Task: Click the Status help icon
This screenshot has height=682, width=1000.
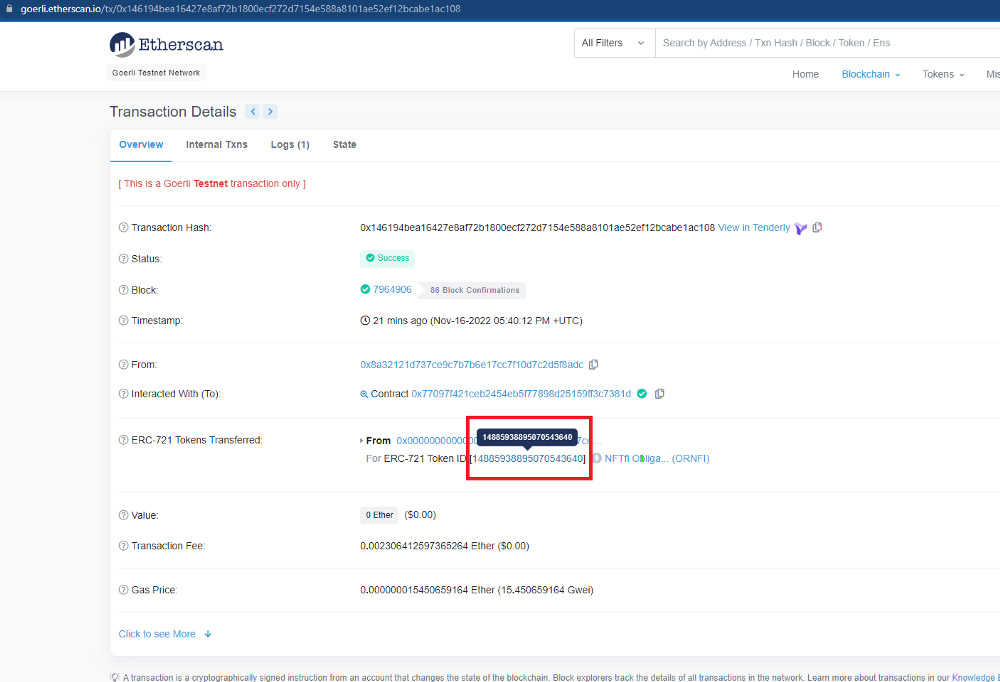Action: click(124, 259)
